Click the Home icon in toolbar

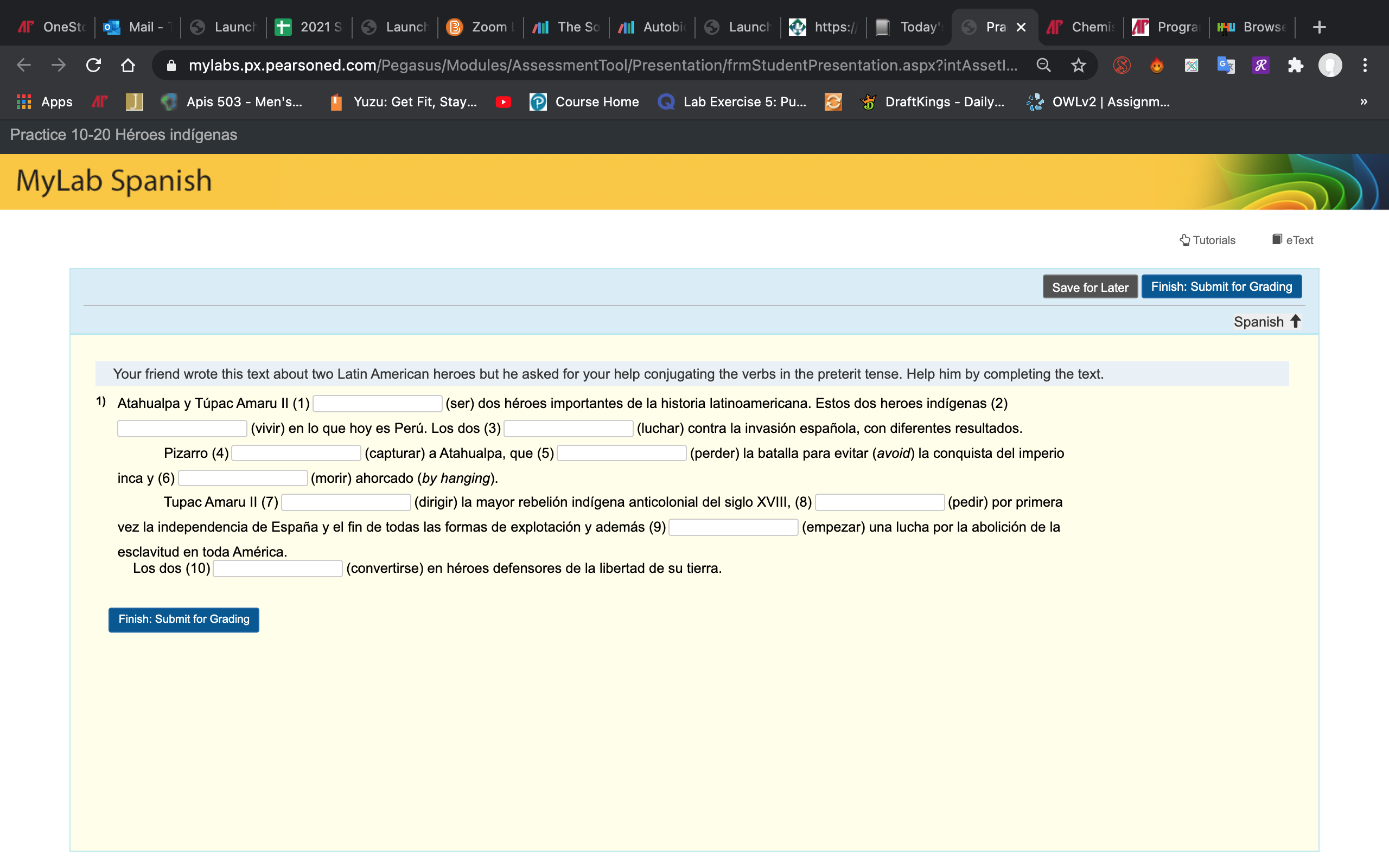point(128,66)
